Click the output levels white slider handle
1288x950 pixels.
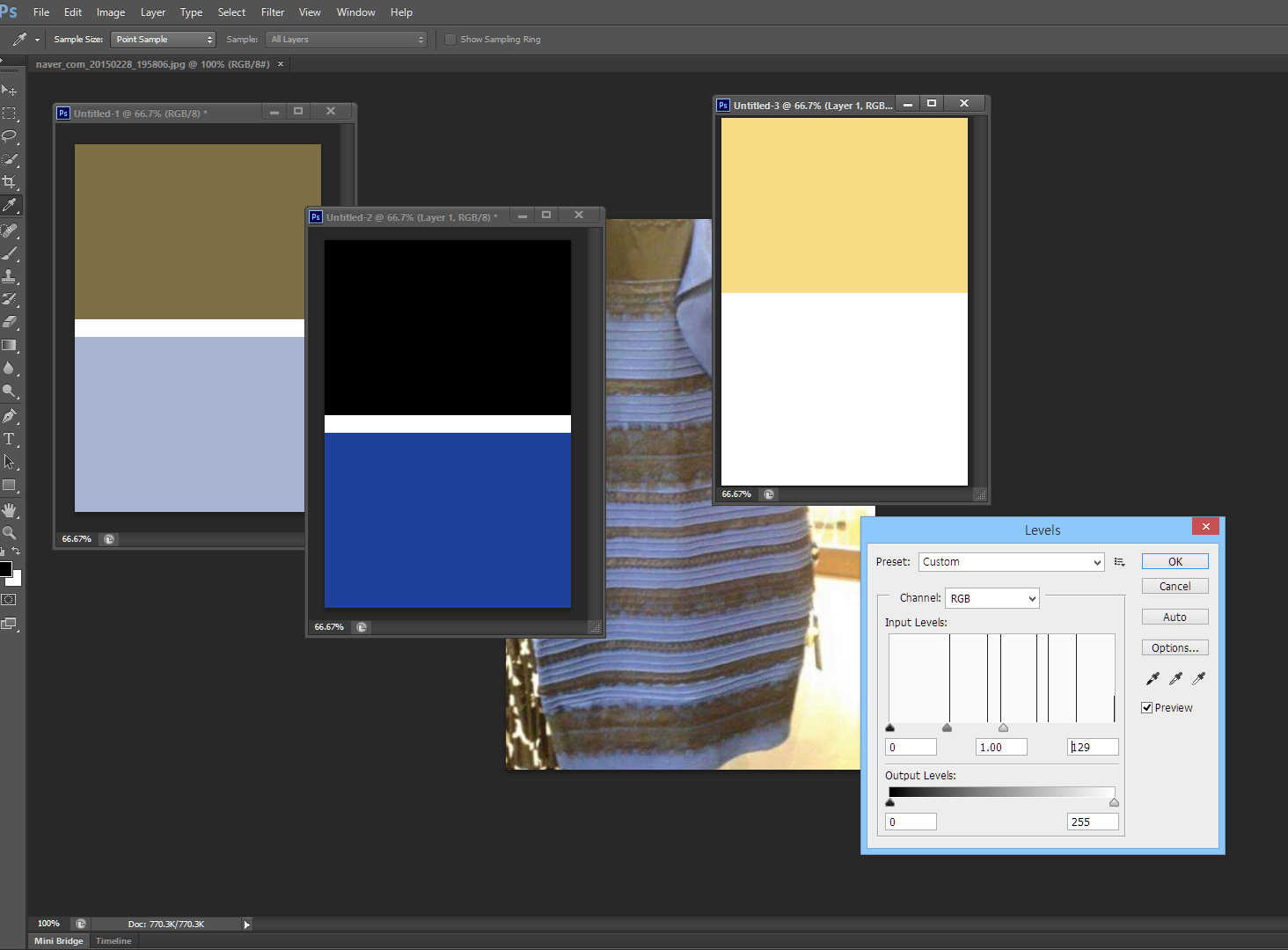point(1114,802)
